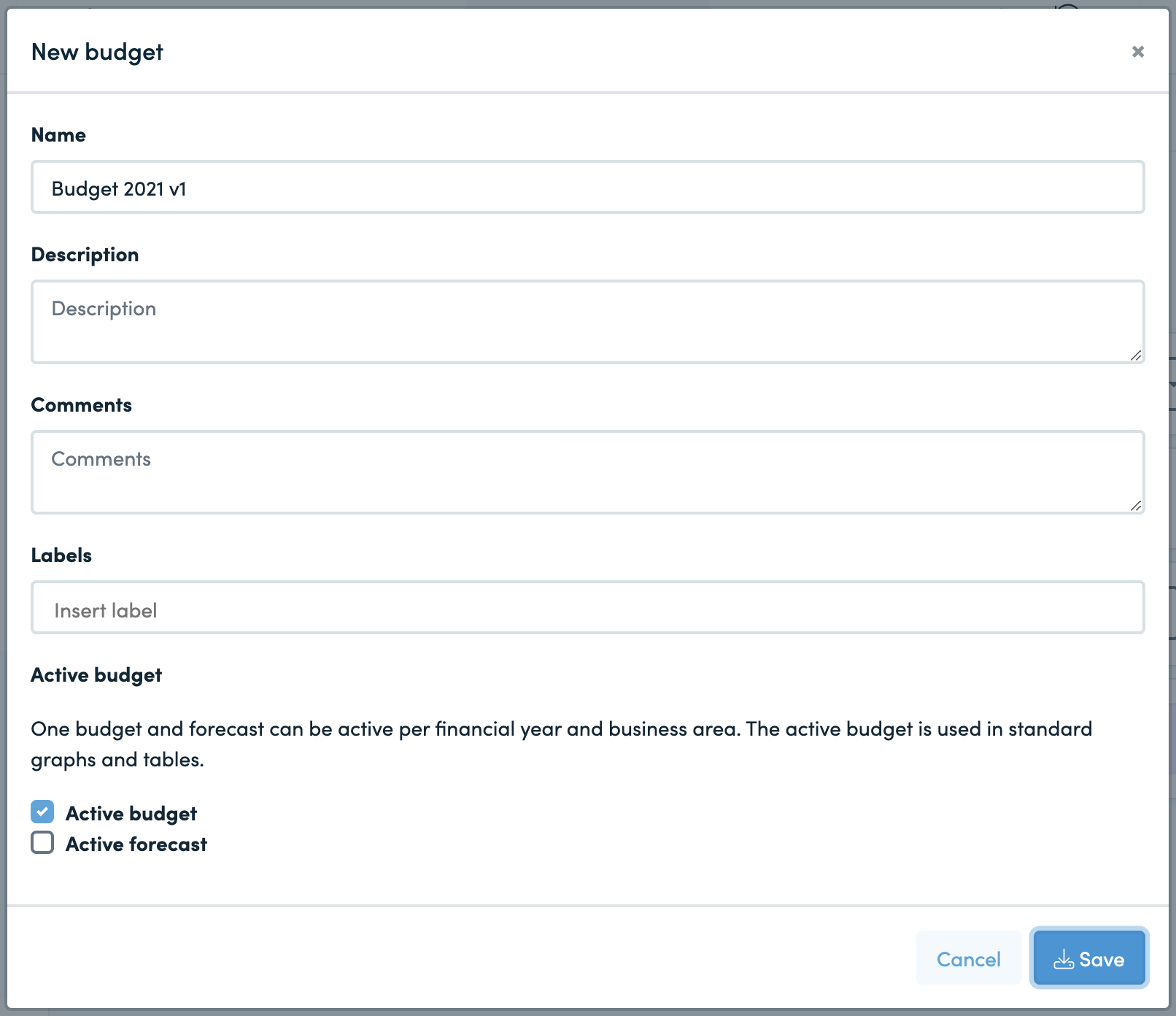Click the Cancel button
Screen dimensions: 1176x1016
coord(969,958)
